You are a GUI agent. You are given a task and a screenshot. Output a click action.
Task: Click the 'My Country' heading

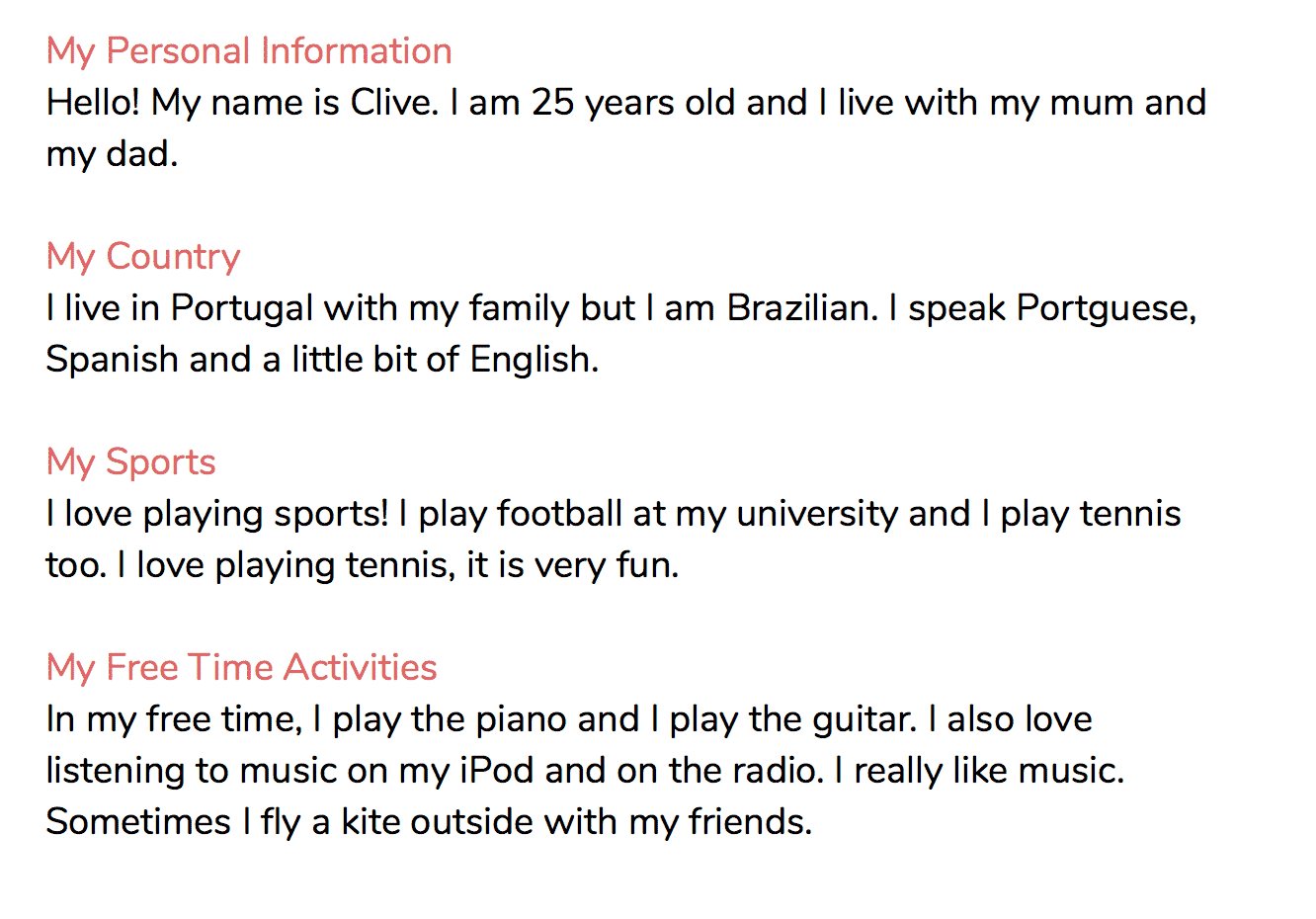coord(143,257)
